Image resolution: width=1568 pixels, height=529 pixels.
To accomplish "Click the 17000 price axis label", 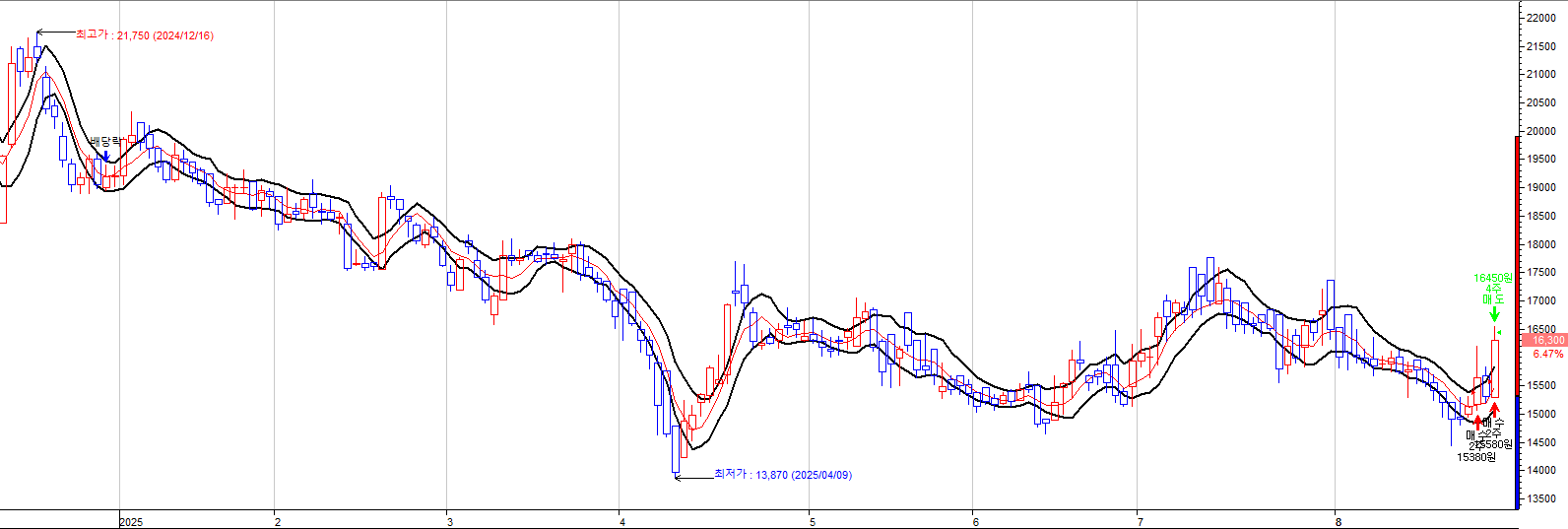I will point(1541,300).
